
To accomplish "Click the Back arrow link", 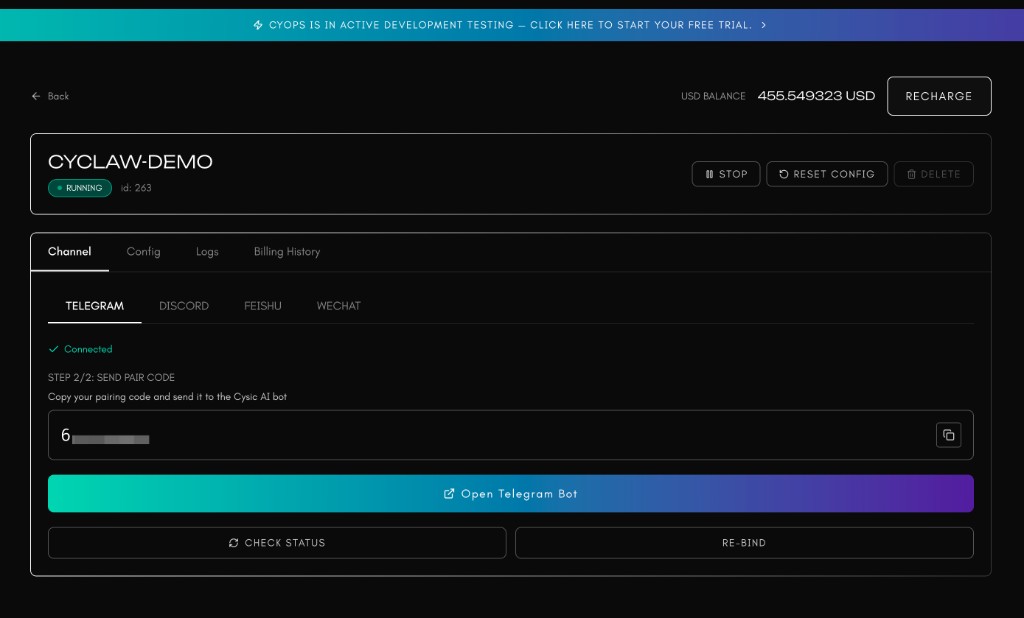I will click(50, 96).
